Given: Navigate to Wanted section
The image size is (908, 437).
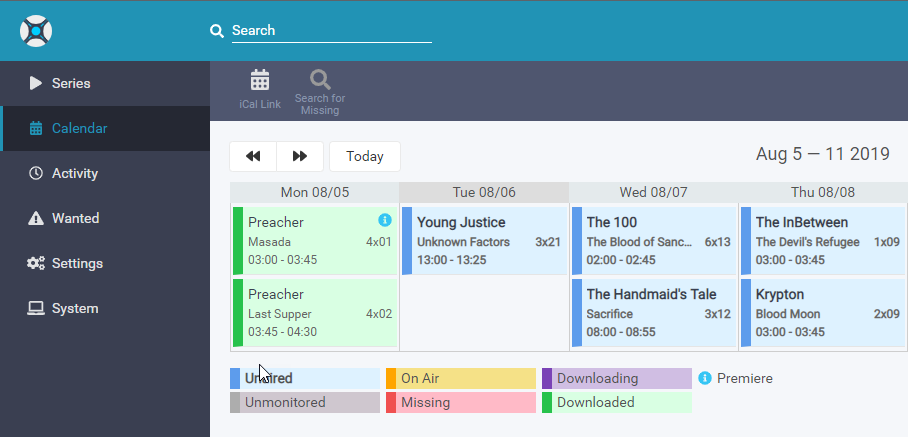Looking at the screenshot, I should (x=75, y=218).
